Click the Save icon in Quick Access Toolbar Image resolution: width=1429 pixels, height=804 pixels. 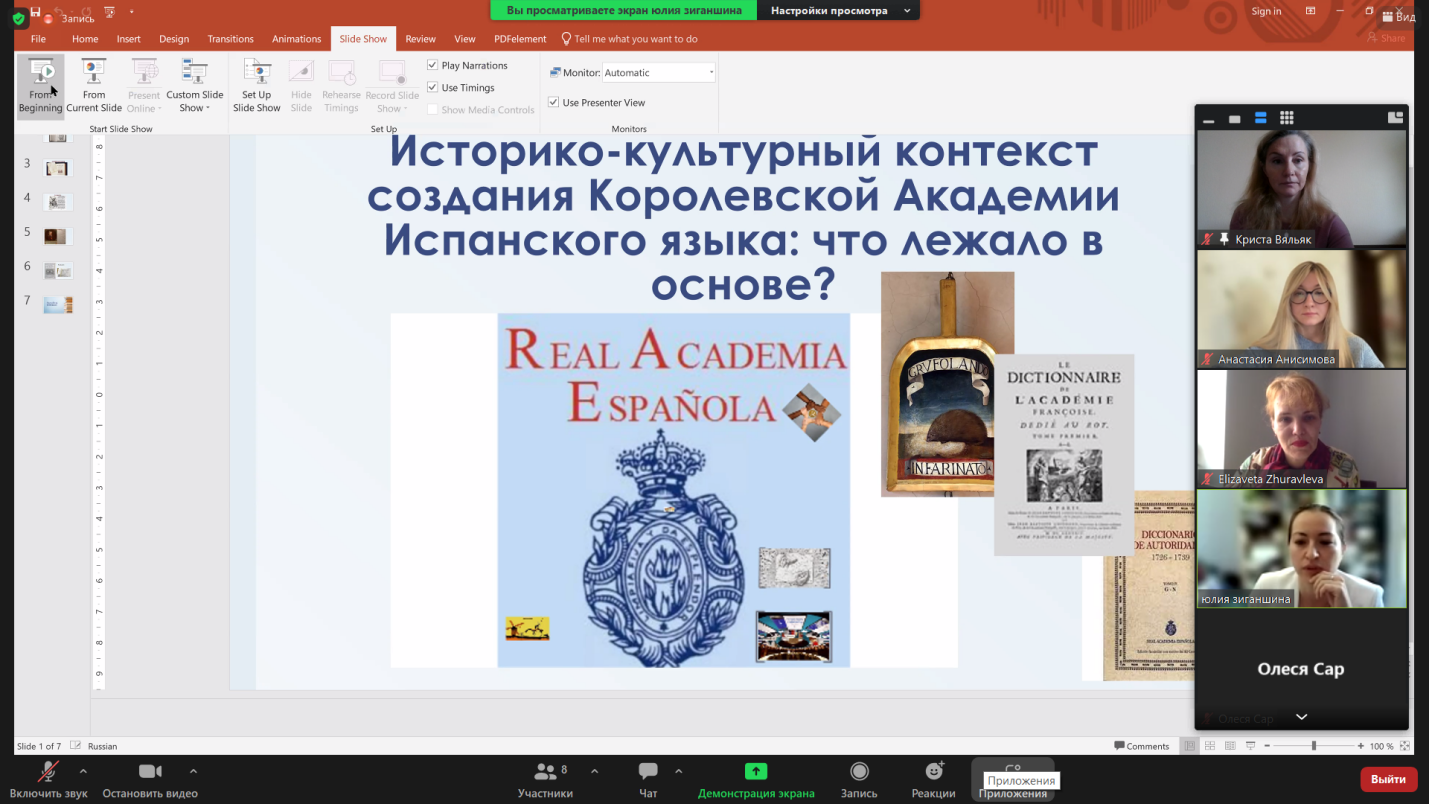36,11
